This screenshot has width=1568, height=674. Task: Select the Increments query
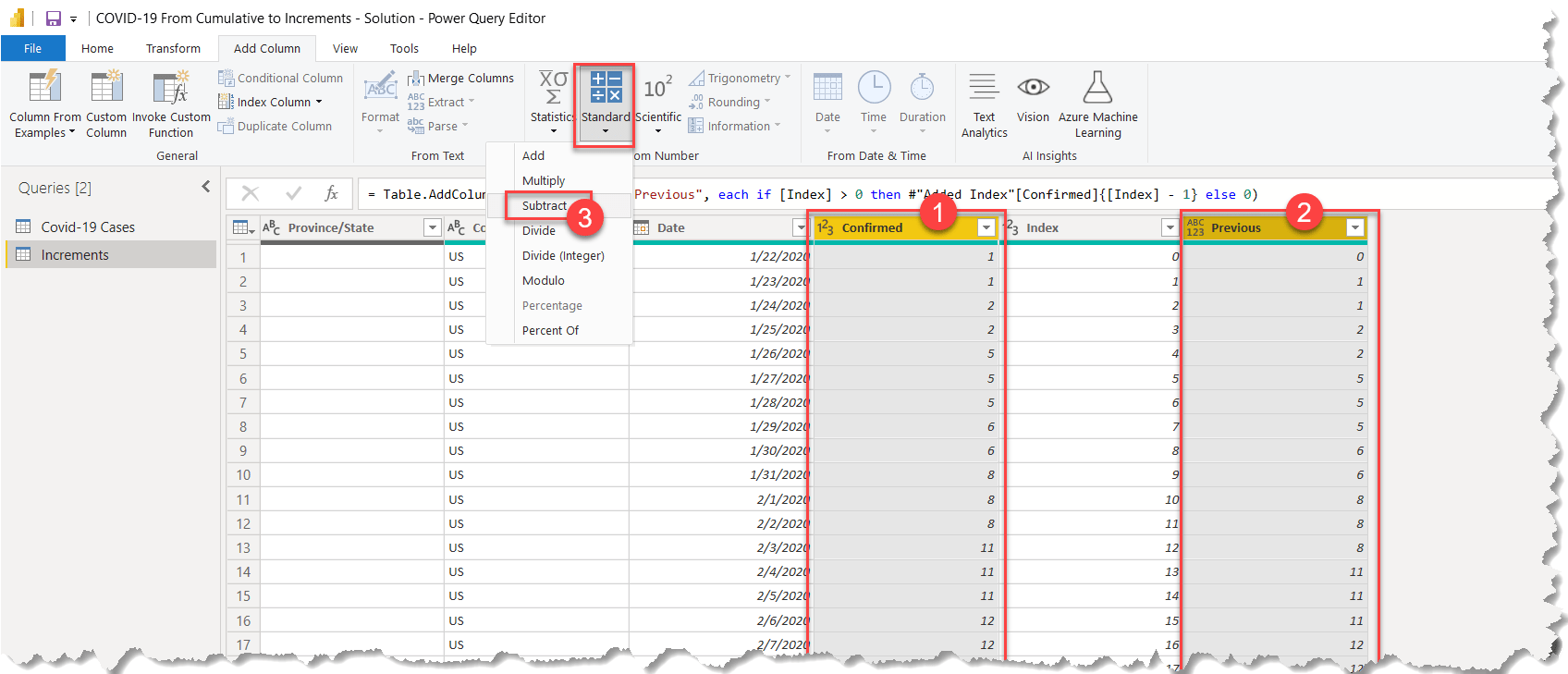[x=111, y=255]
